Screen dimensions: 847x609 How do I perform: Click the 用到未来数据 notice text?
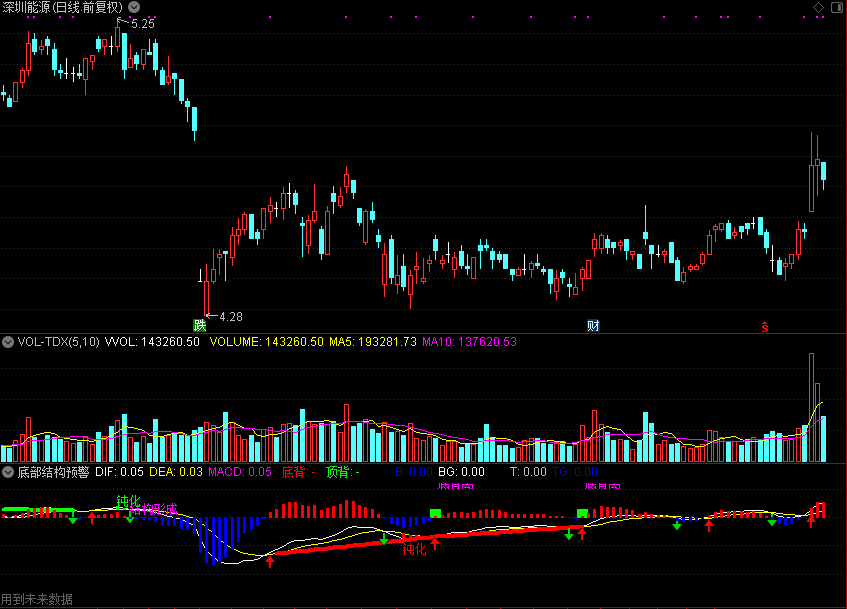[37, 599]
